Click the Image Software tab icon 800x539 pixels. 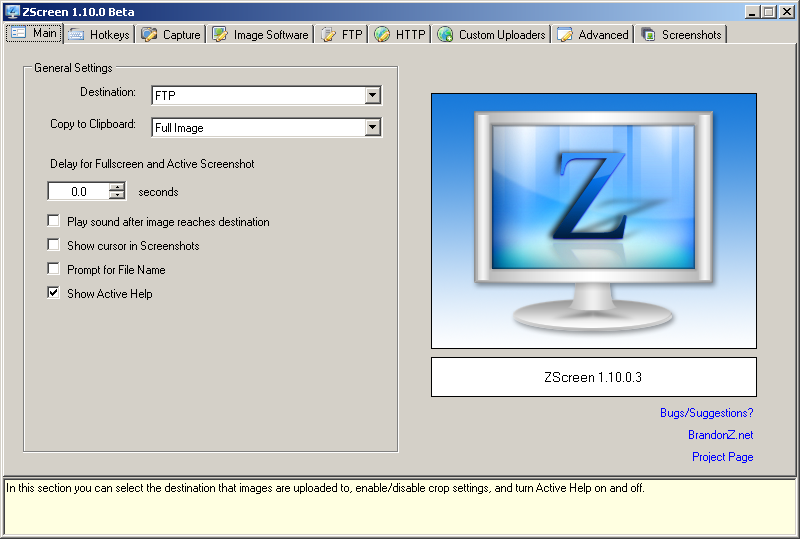[x=220, y=34]
